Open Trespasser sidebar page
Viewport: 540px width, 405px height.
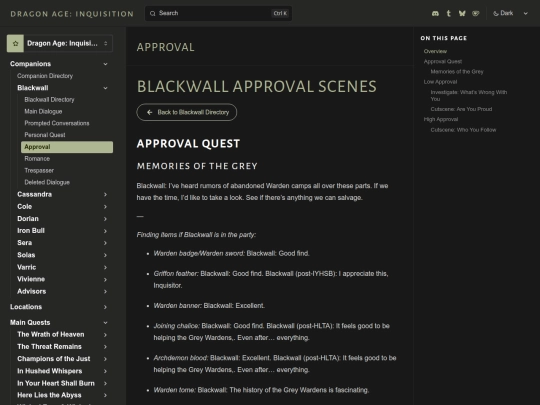point(39,170)
